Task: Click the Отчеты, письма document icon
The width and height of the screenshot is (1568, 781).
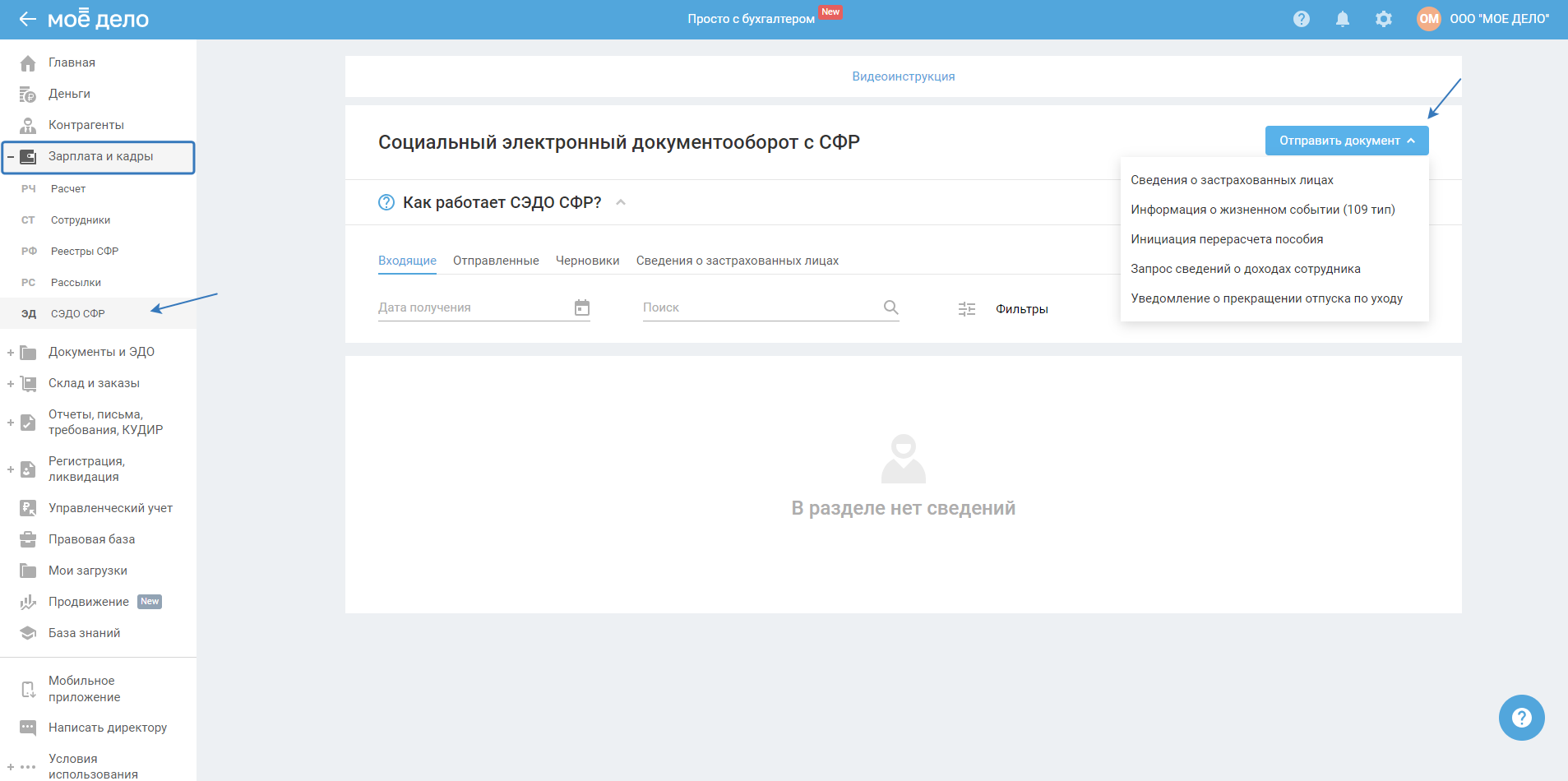Action: pos(28,423)
